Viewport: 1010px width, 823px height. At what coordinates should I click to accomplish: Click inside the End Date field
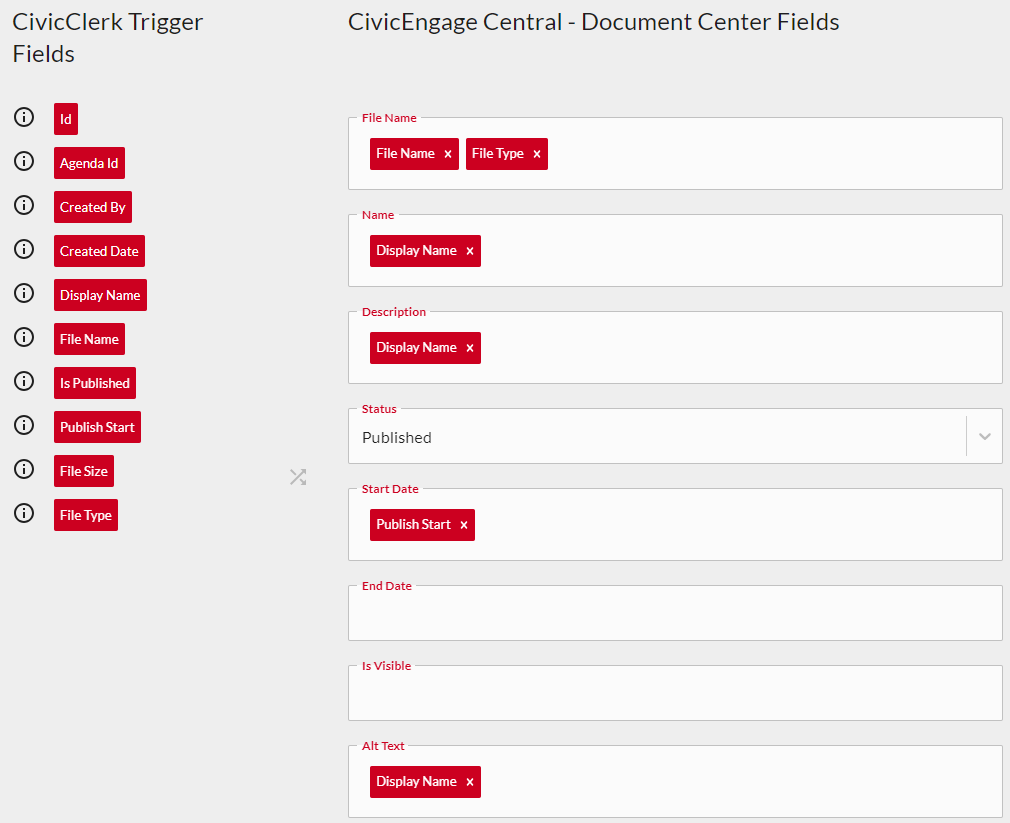pos(675,613)
